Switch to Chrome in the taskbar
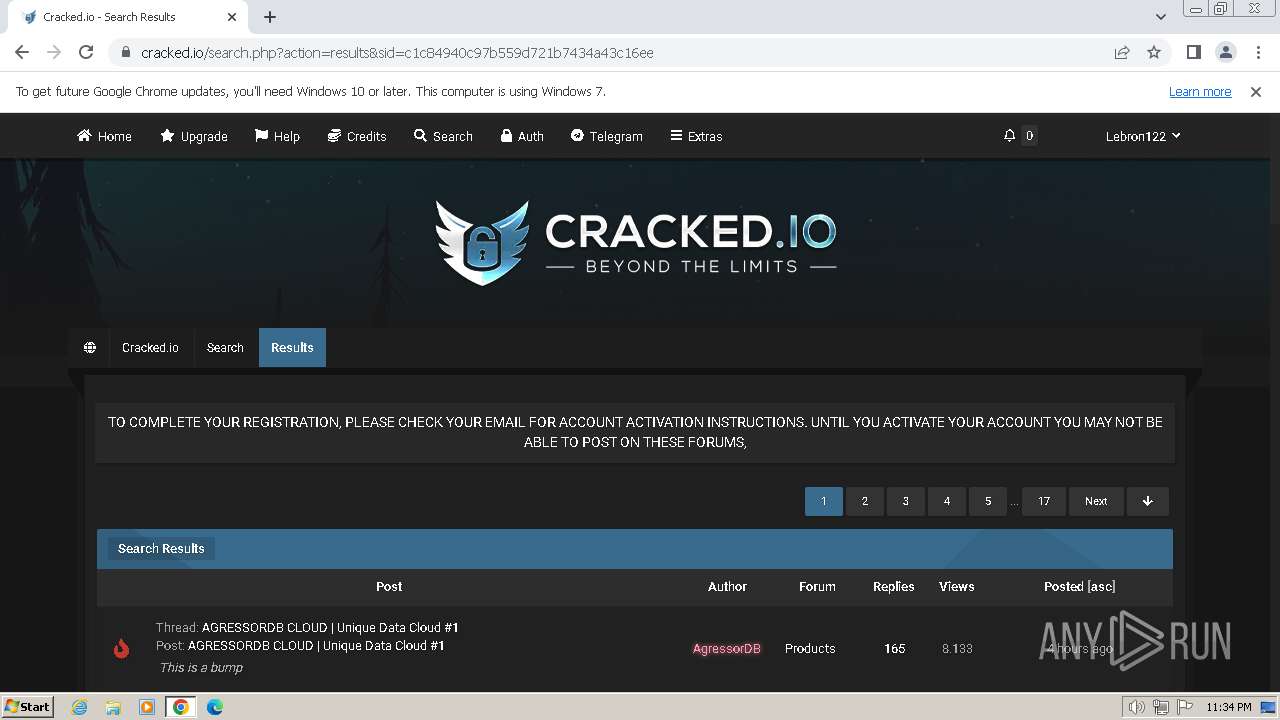Viewport: 1280px width, 720px height. pyautogui.click(x=181, y=707)
